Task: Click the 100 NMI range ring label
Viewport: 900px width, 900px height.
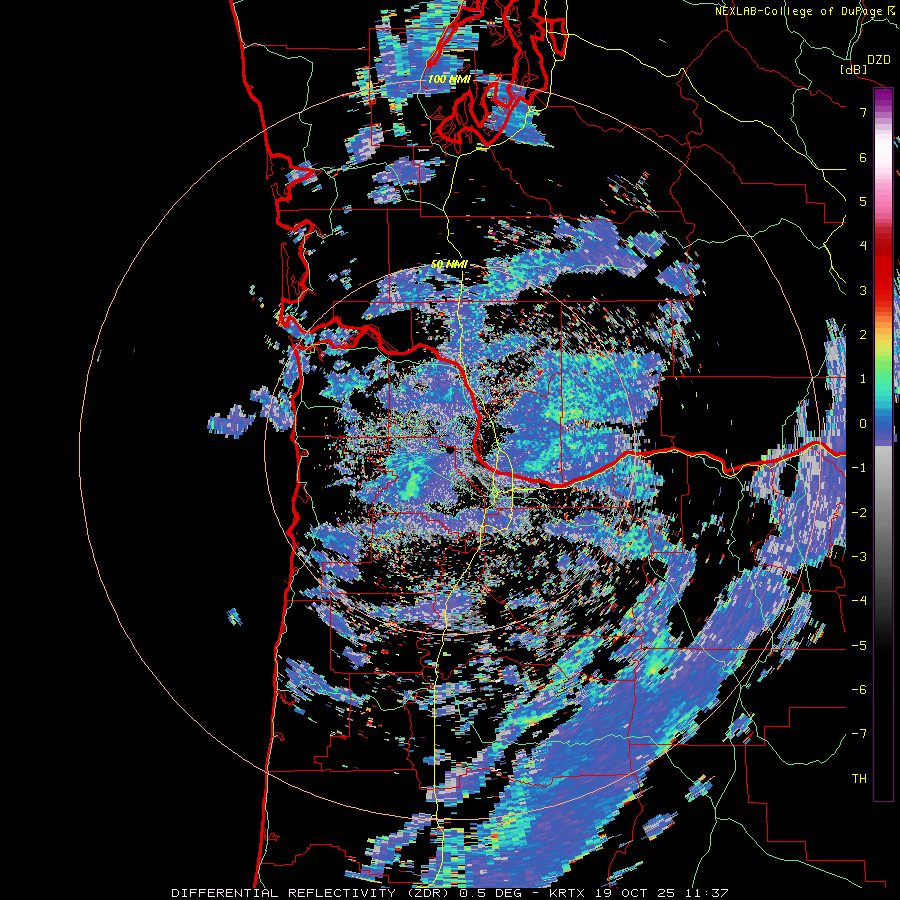Action: pyautogui.click(x=448, y=79)
